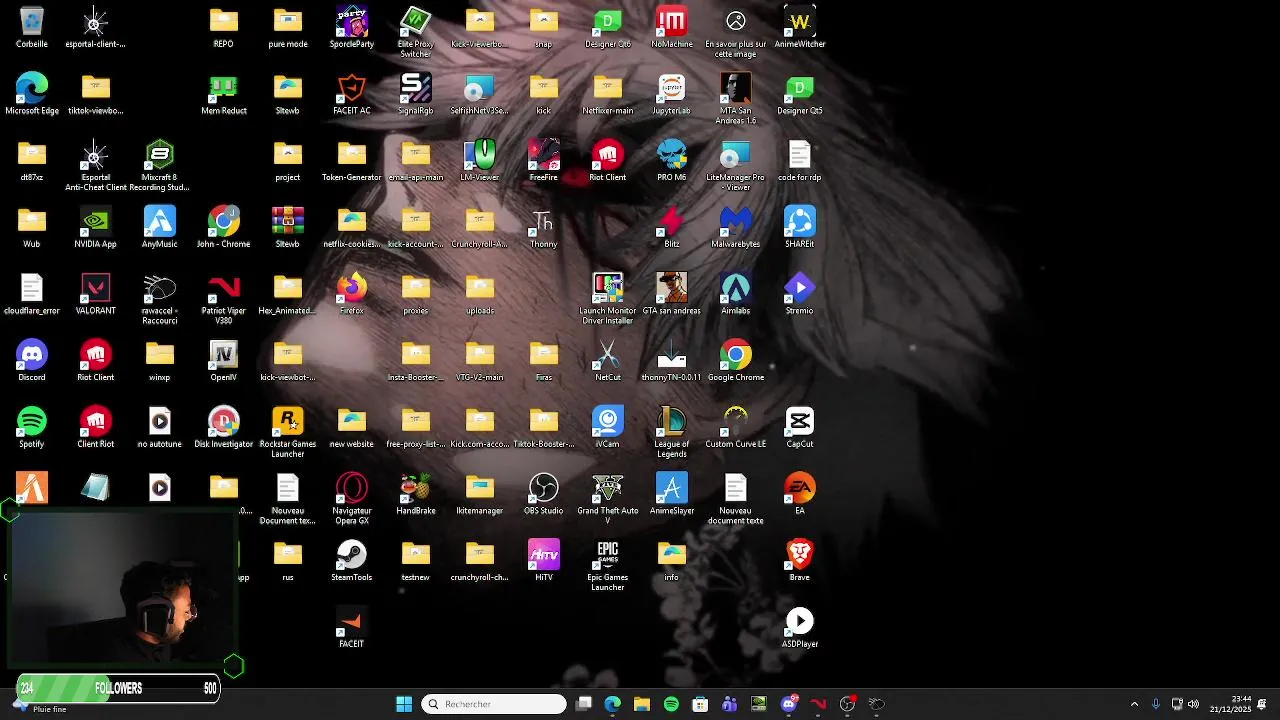Launch NetCut shortcut
Screen dimensions: 1280x720
tap(608, 361)
